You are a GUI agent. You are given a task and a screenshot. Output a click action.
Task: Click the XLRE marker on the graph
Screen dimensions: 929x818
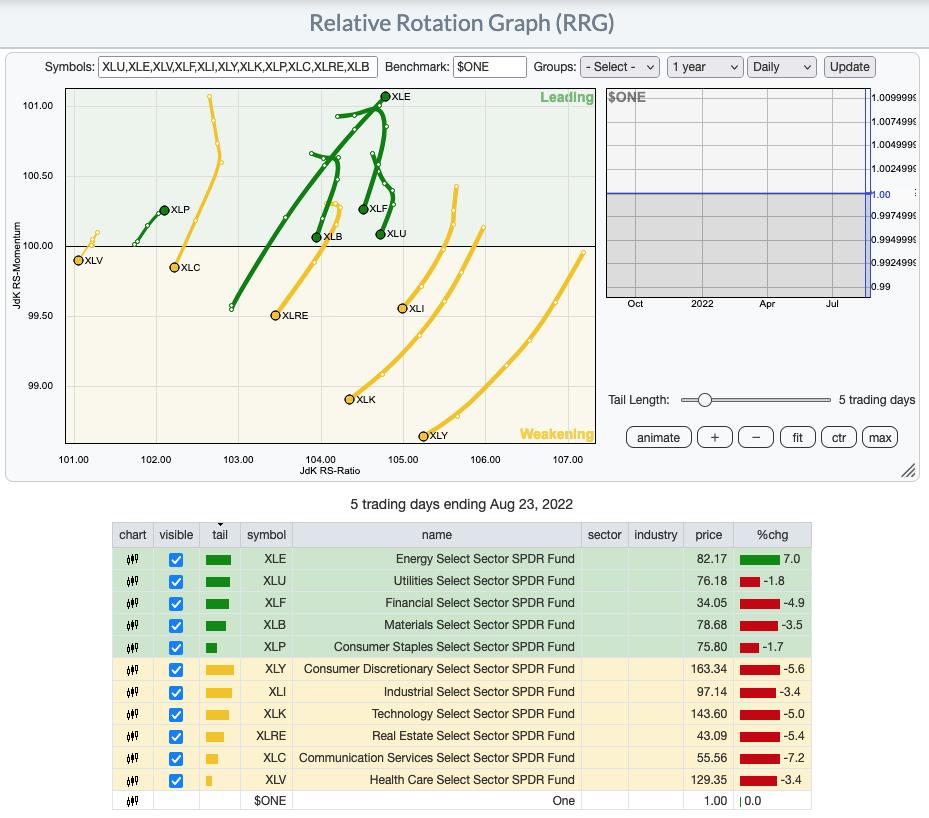pos(276,316)
